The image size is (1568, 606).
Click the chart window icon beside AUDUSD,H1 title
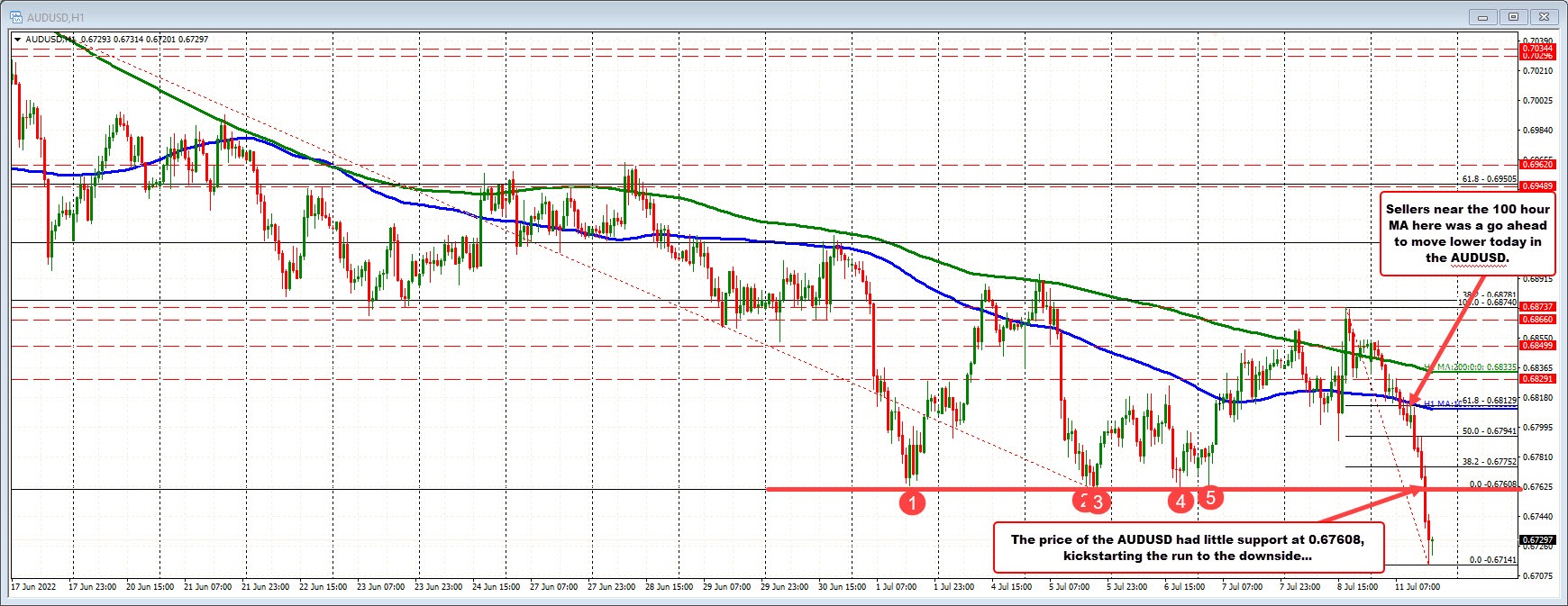click(15, 16)
